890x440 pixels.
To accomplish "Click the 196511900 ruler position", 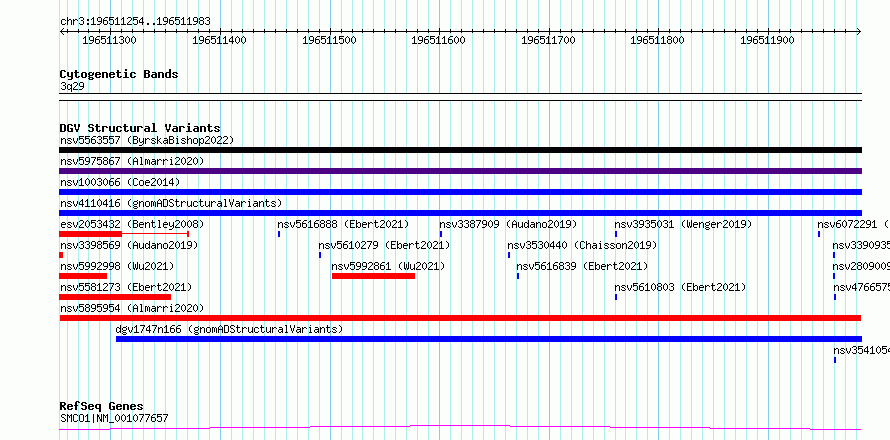I will coord(767,40).
